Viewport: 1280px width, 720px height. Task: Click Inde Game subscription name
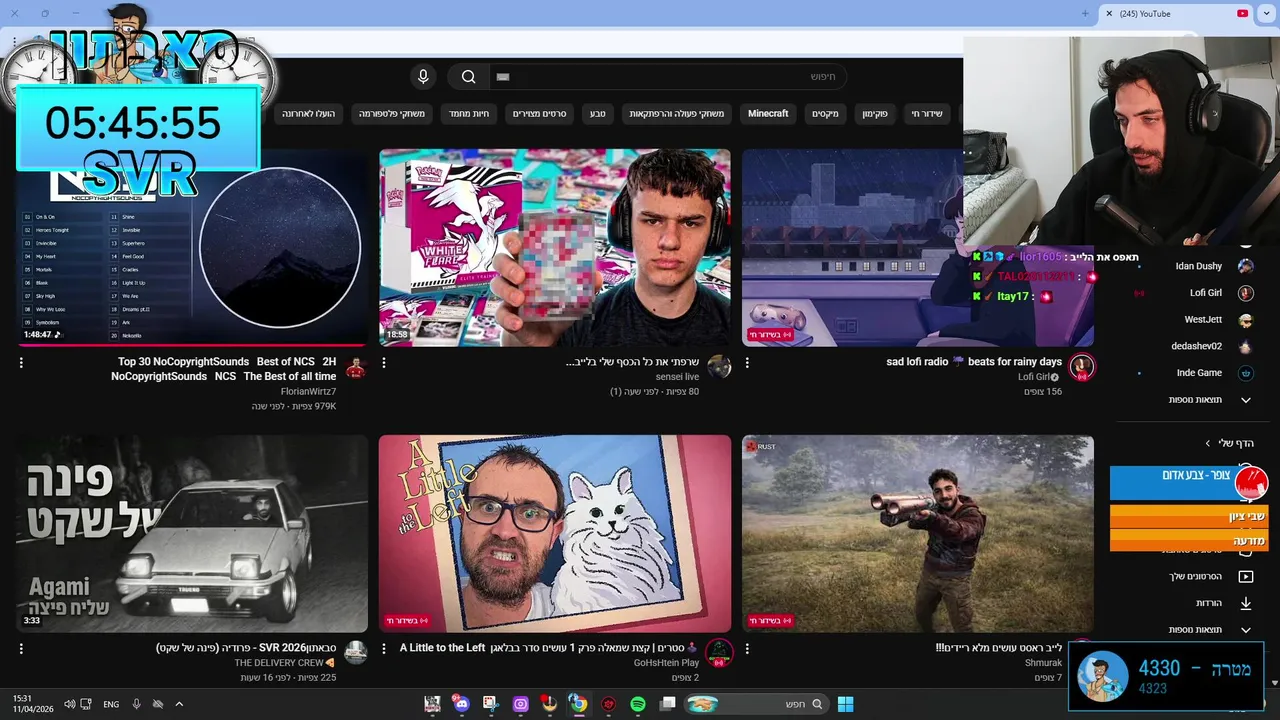click(1199, 373)
